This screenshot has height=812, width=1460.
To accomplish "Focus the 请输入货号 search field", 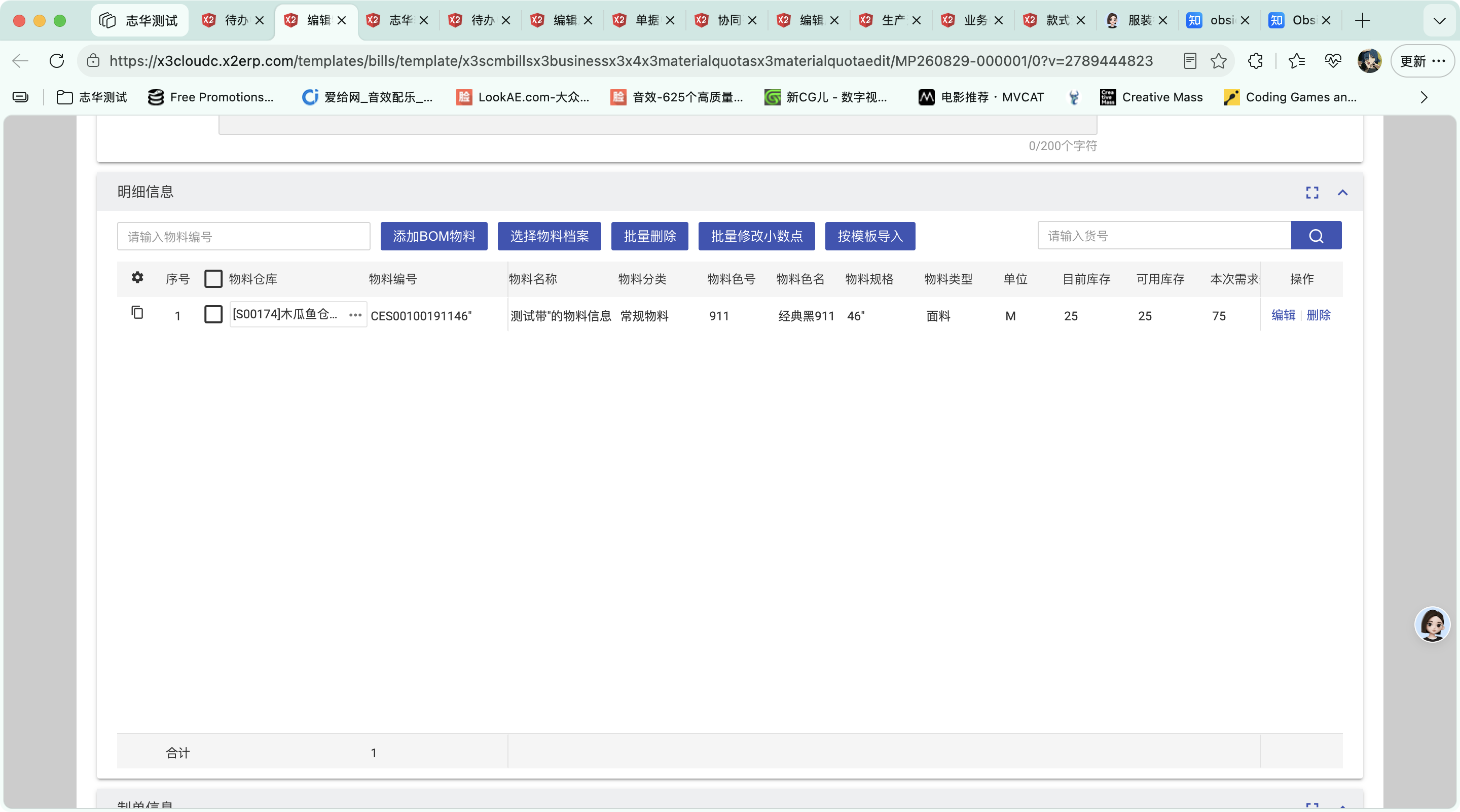I will 1164,236.
